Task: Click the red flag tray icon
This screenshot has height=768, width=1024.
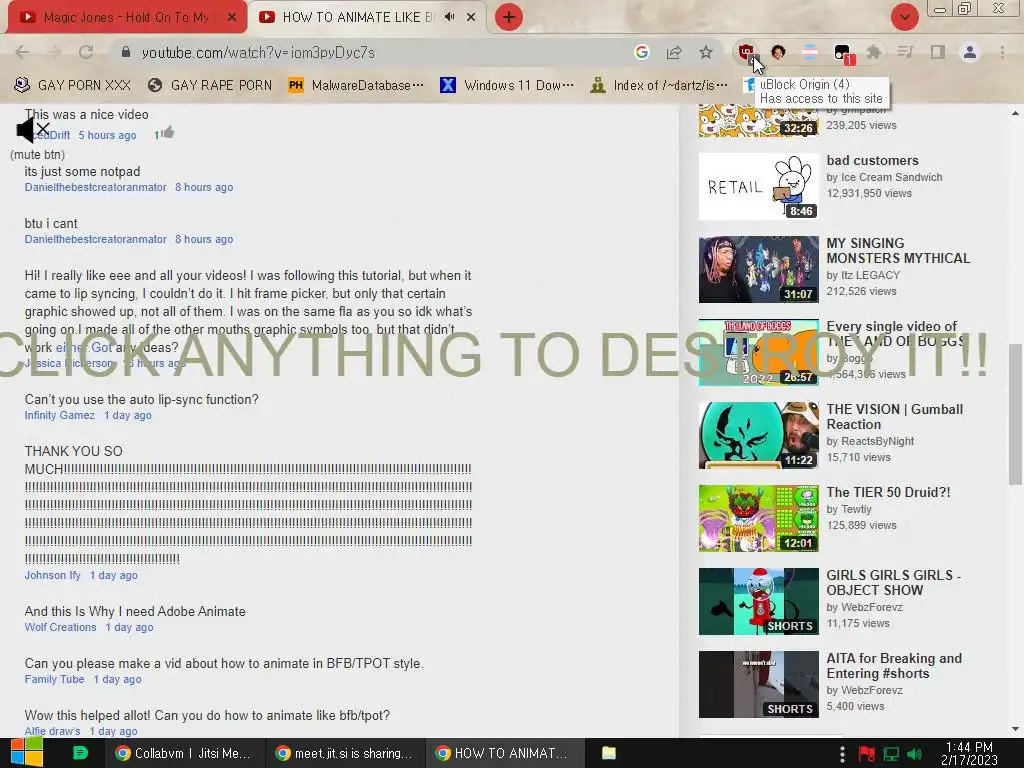Action: coord(867,754)
